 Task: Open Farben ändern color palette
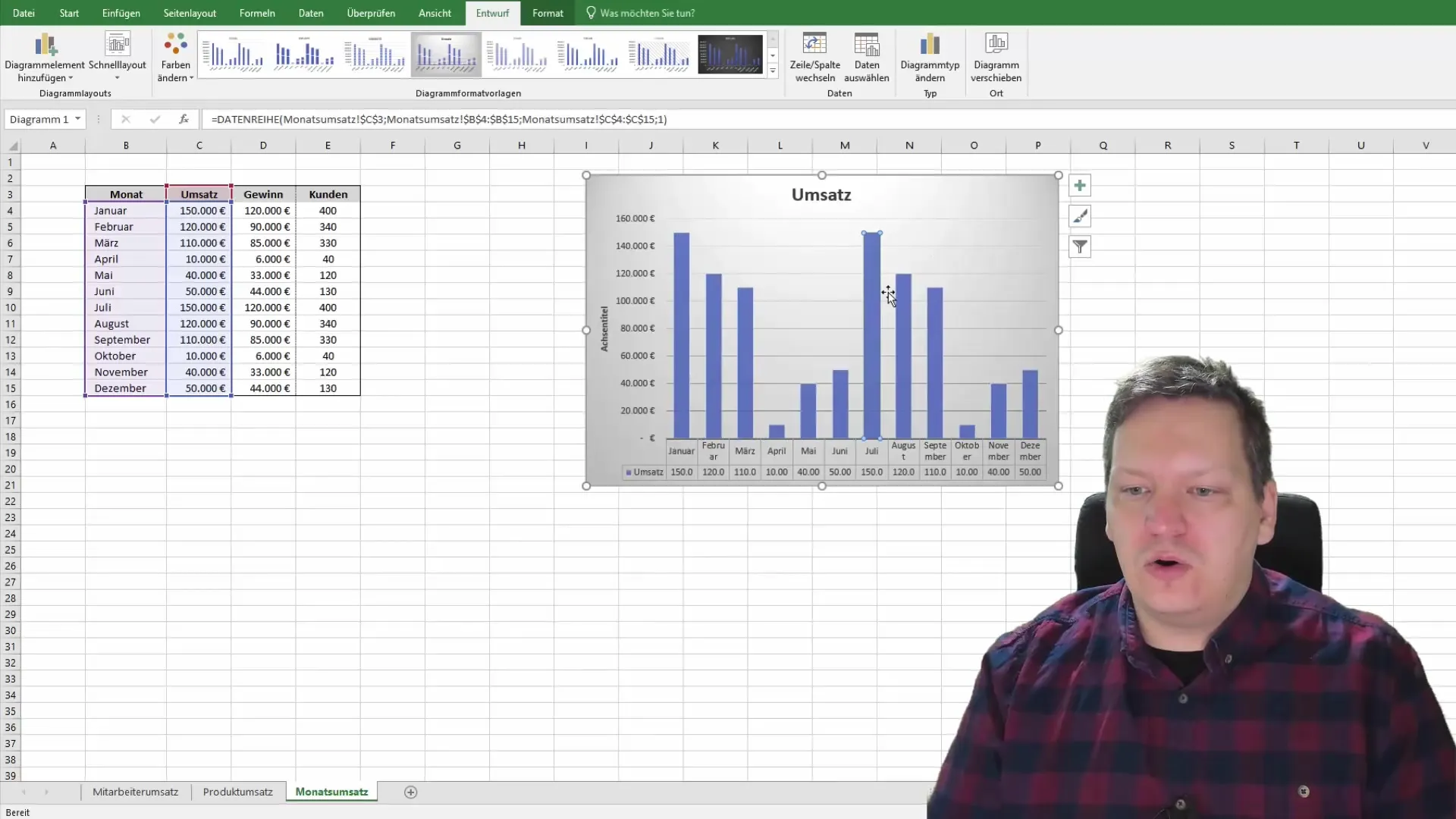tap(175, 58)
